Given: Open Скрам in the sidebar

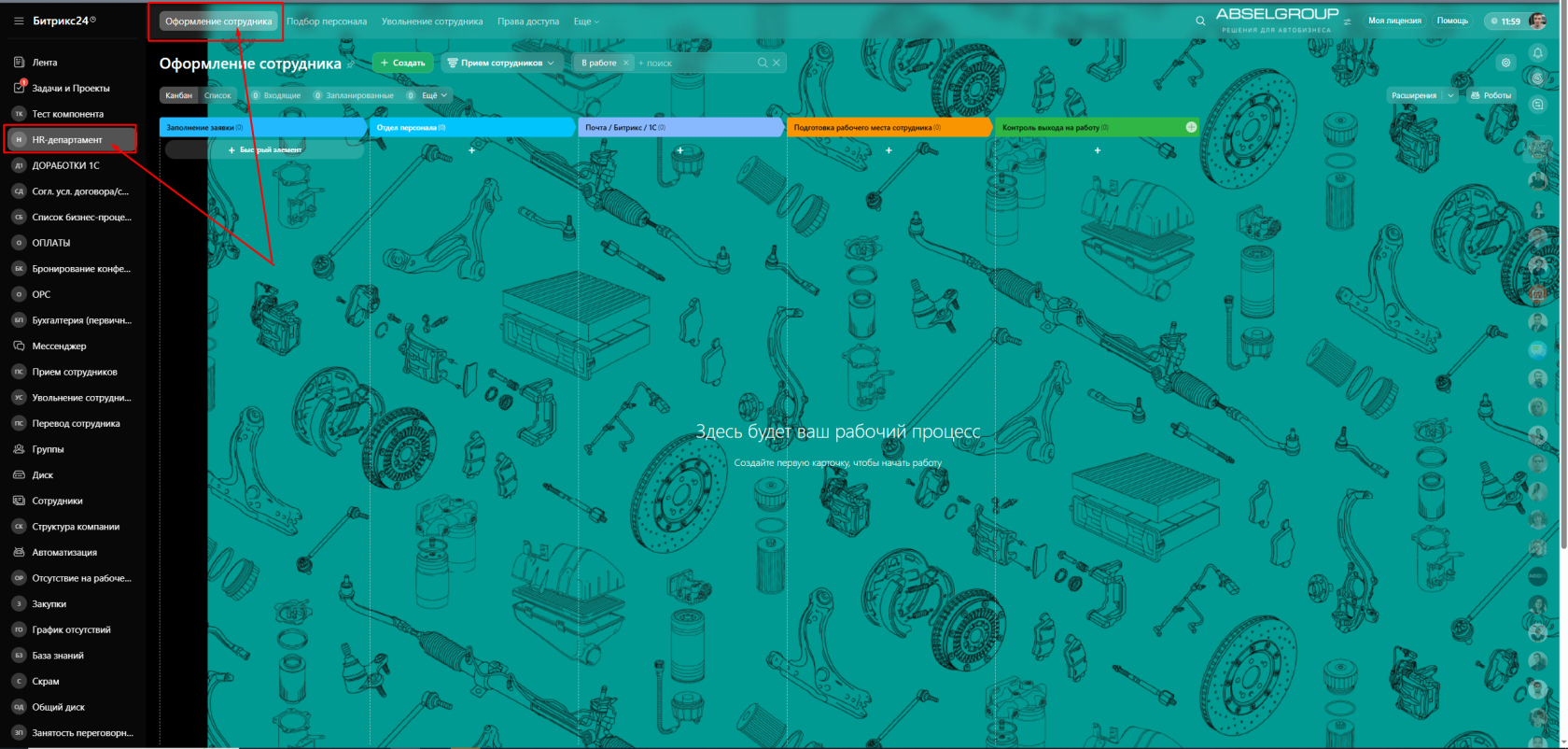Looking at the screenshot, I should [46, 682].
